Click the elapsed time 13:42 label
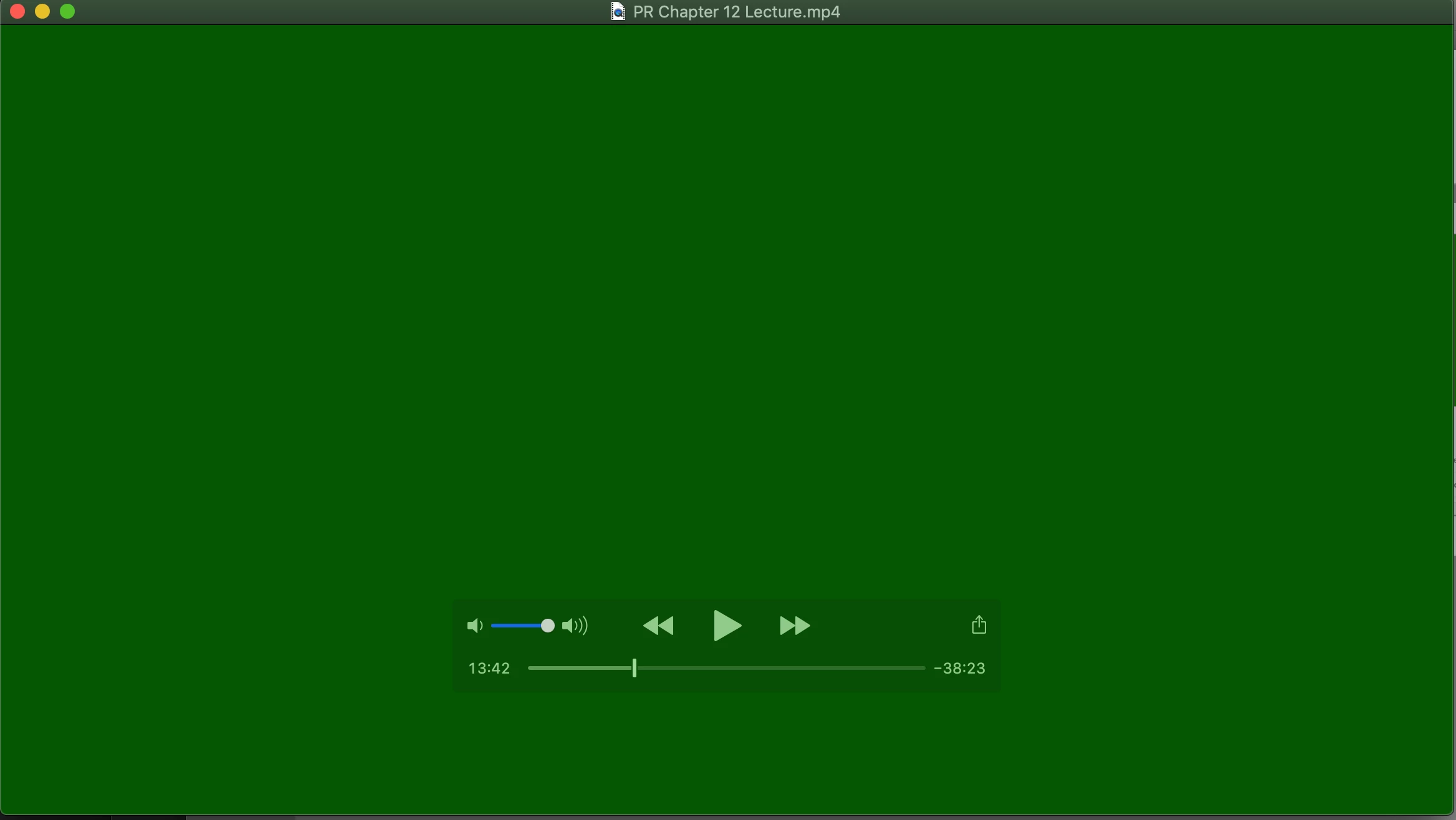Screen dimensions: 1456x820 (489, 669)
